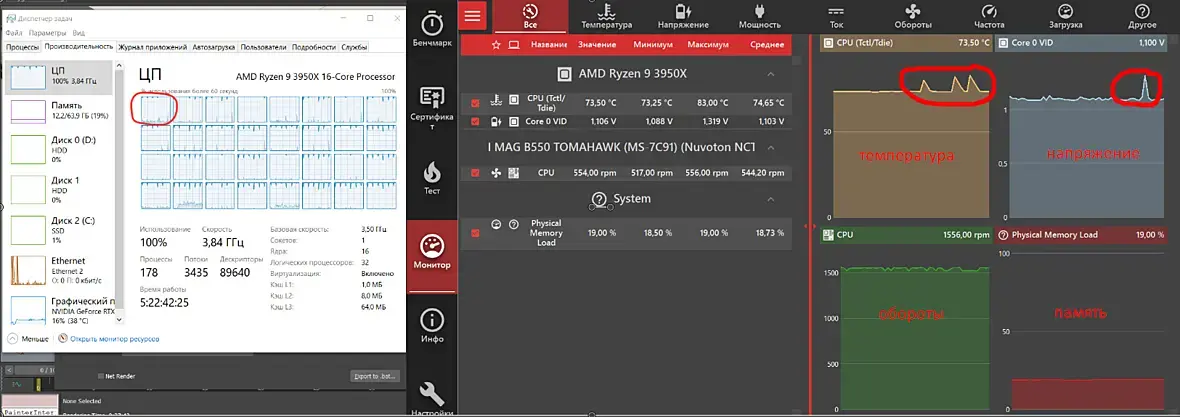Click question icon beside System header
Viewport: 1180px width, 417px height.
coord(599,199)
